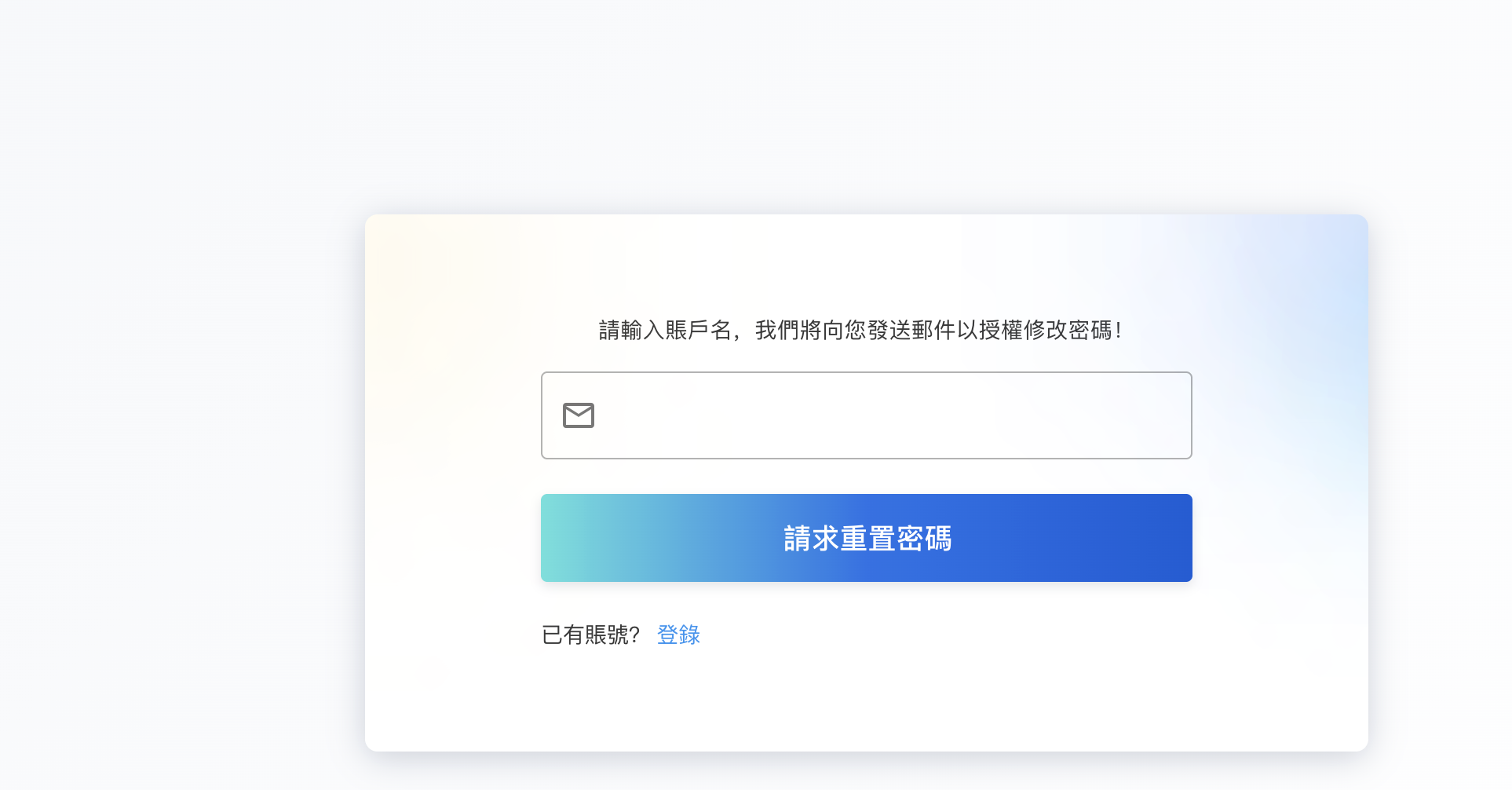This screenshot has width=1512, height=790.
Task: Open the 登錄 login link
Action: [x=678, y=635]
